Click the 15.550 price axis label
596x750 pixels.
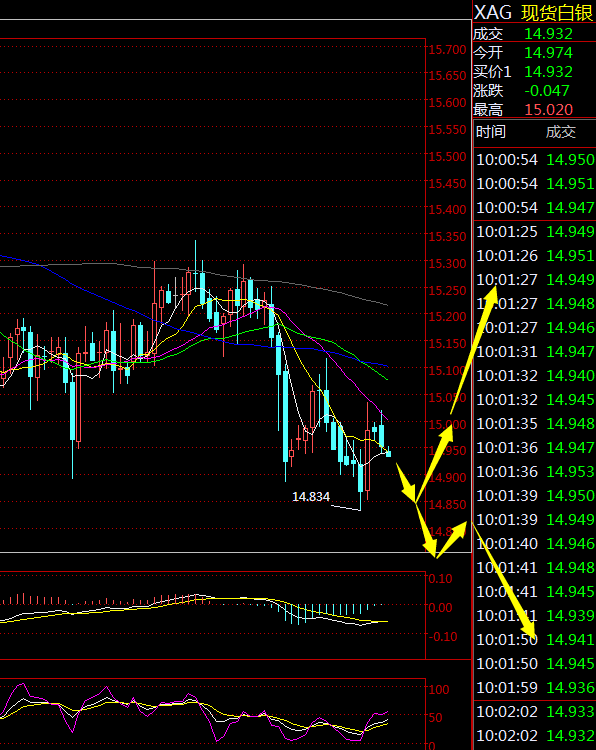(447, 130)
